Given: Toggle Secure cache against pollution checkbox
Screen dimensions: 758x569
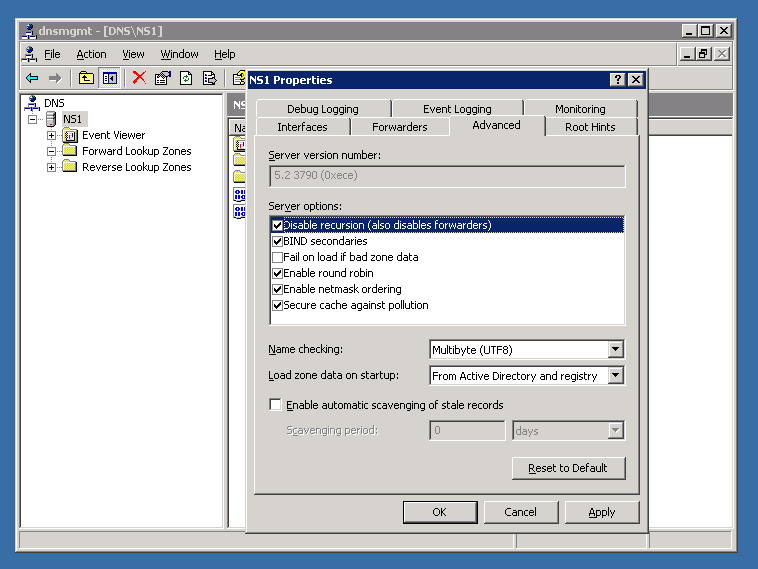Looking at the screenshot, I should pos(277,305).
